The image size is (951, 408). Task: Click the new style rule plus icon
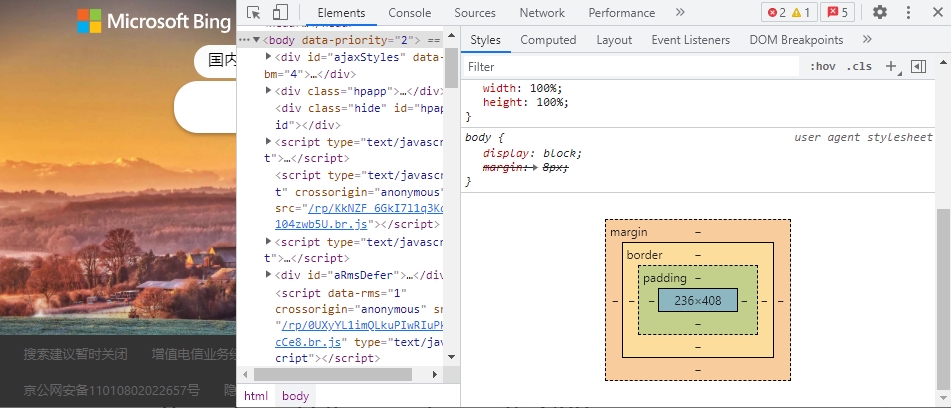coord(890,67)
